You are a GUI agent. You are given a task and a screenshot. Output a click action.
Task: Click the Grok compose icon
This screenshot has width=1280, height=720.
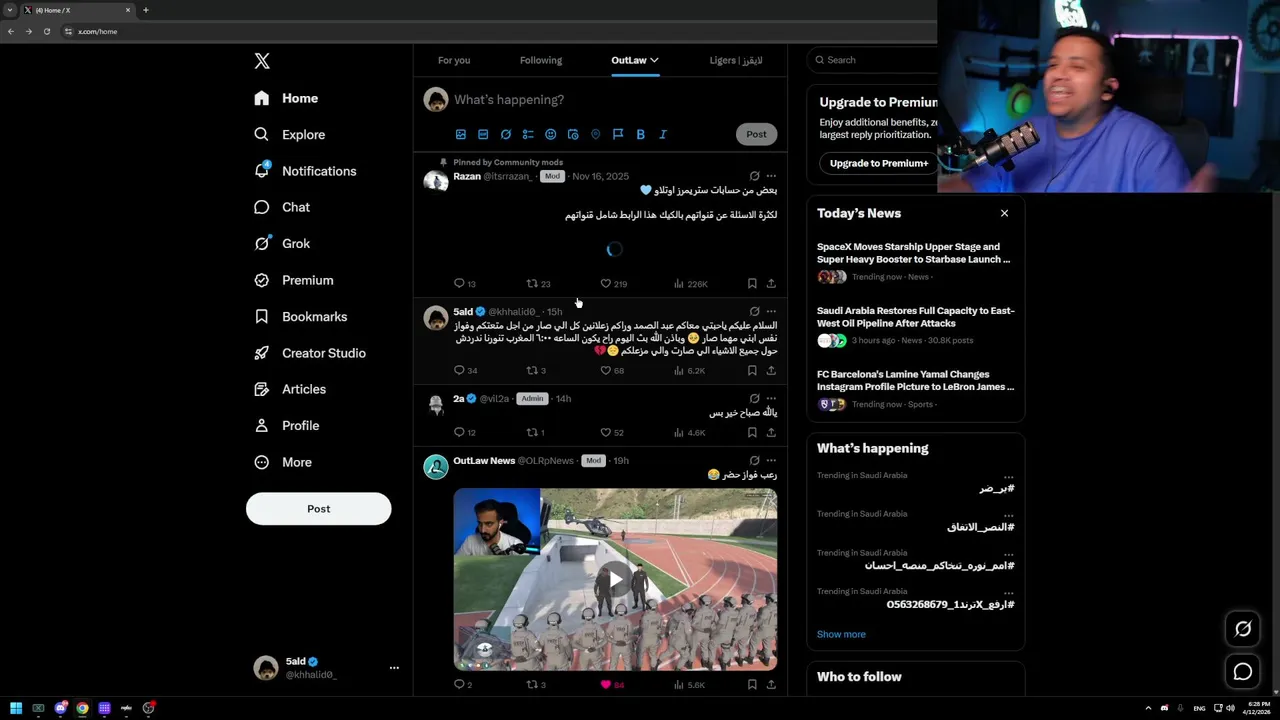tap(506, 134)
